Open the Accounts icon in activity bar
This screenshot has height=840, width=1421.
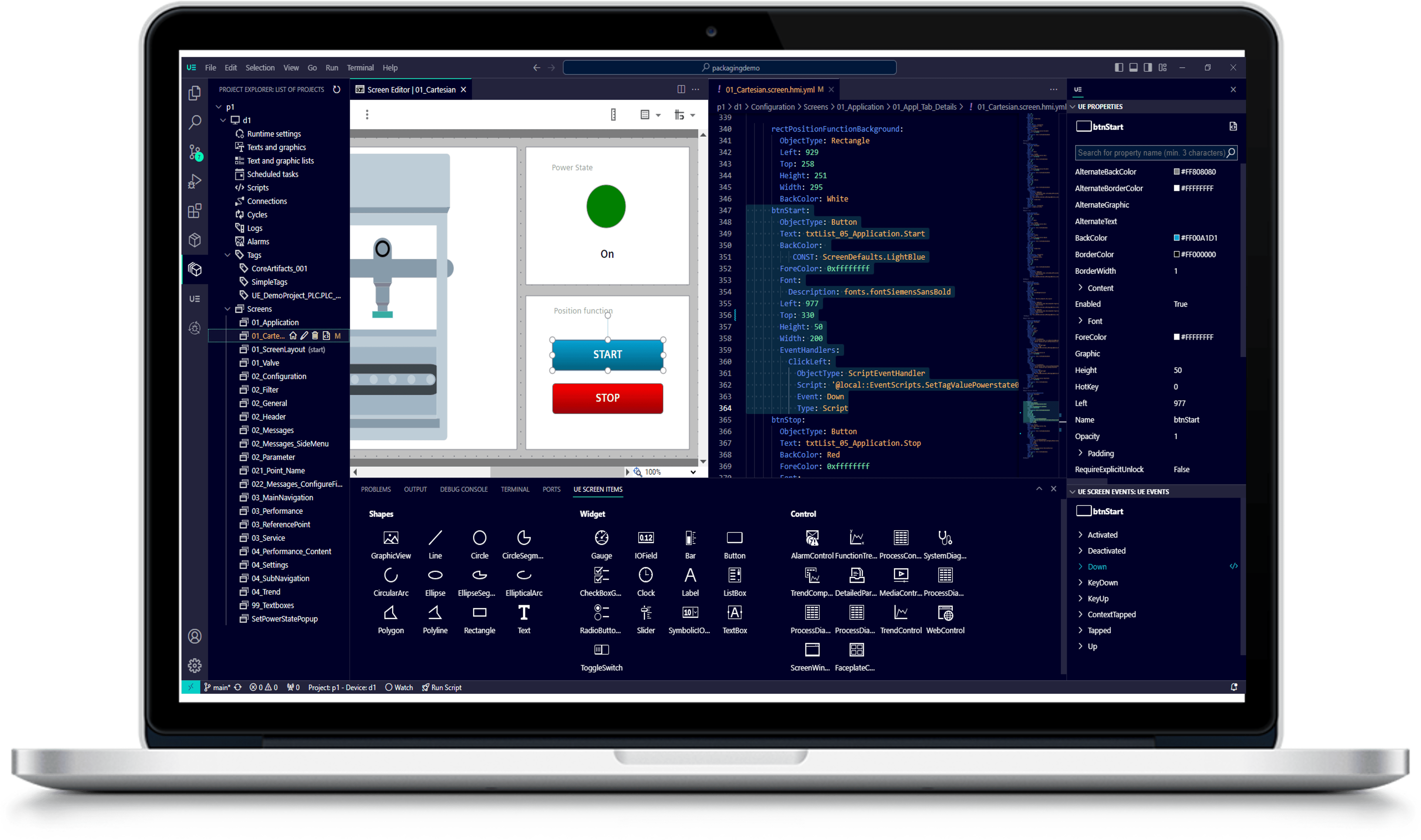(x=195, y=637)
